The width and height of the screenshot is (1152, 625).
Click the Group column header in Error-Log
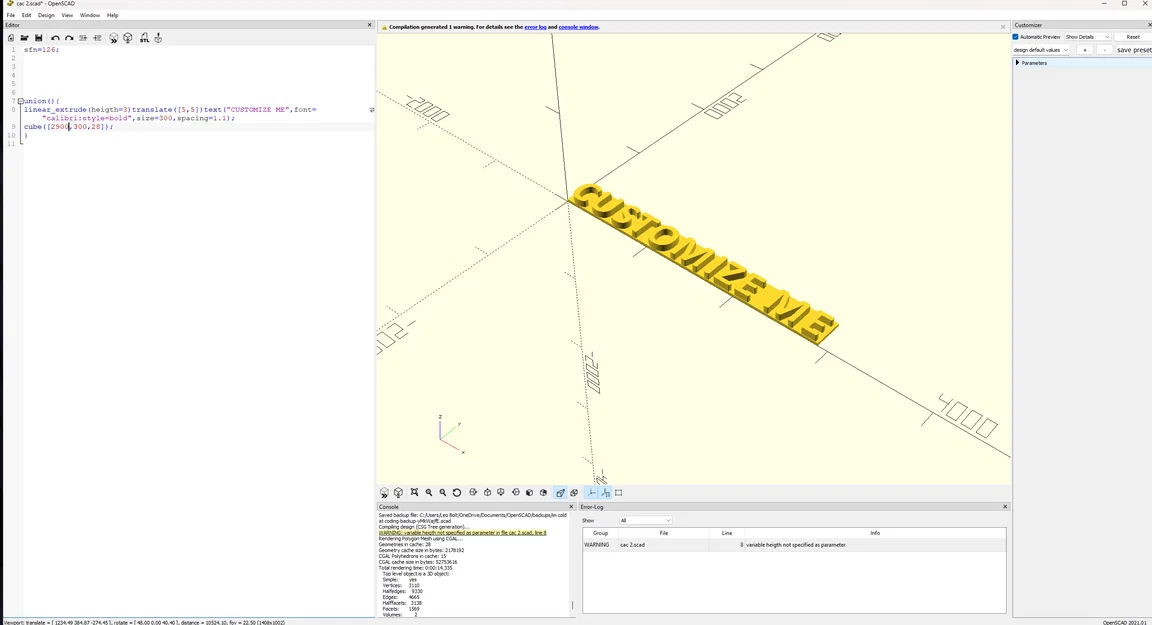[600, 533]
